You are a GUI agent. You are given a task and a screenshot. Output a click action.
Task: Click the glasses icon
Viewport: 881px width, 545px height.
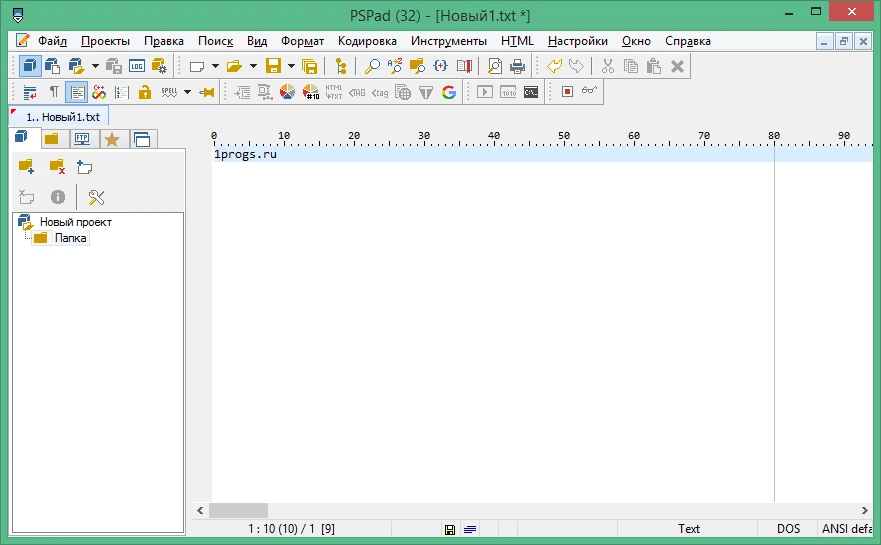(589, 91)
